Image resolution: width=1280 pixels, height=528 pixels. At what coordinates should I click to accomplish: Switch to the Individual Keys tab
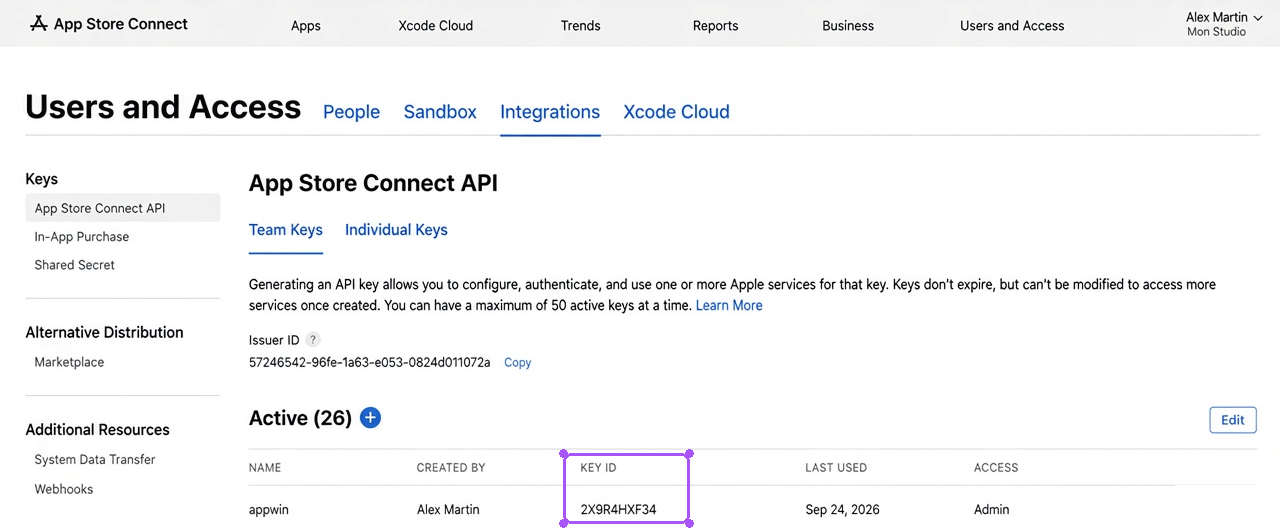tap(396, 230)
